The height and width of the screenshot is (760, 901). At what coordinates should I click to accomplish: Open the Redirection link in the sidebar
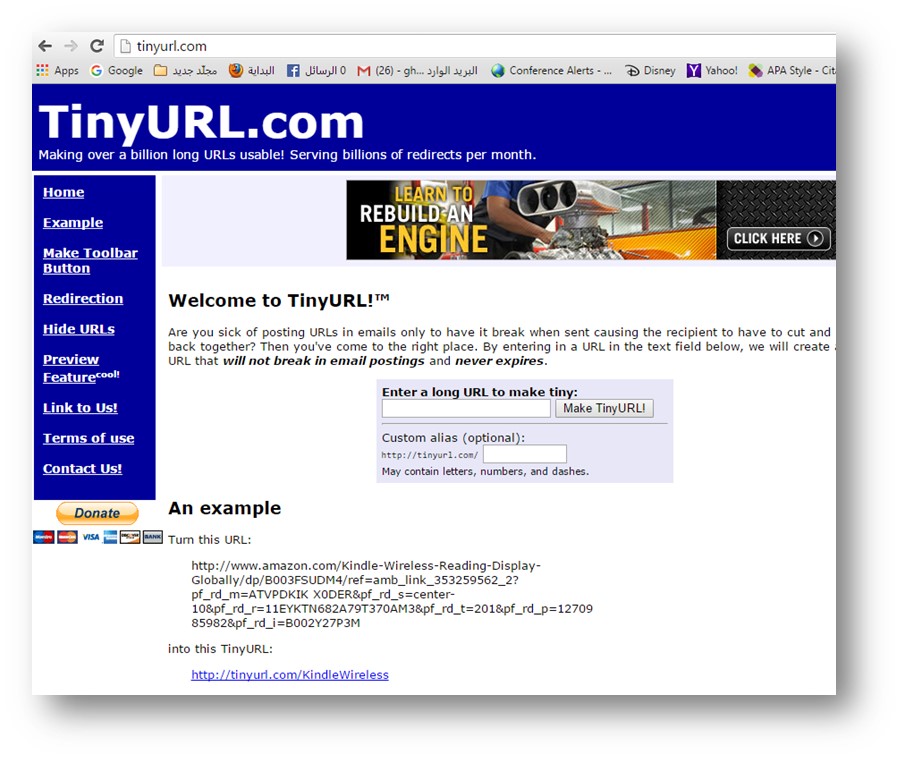tap(83, 298)
